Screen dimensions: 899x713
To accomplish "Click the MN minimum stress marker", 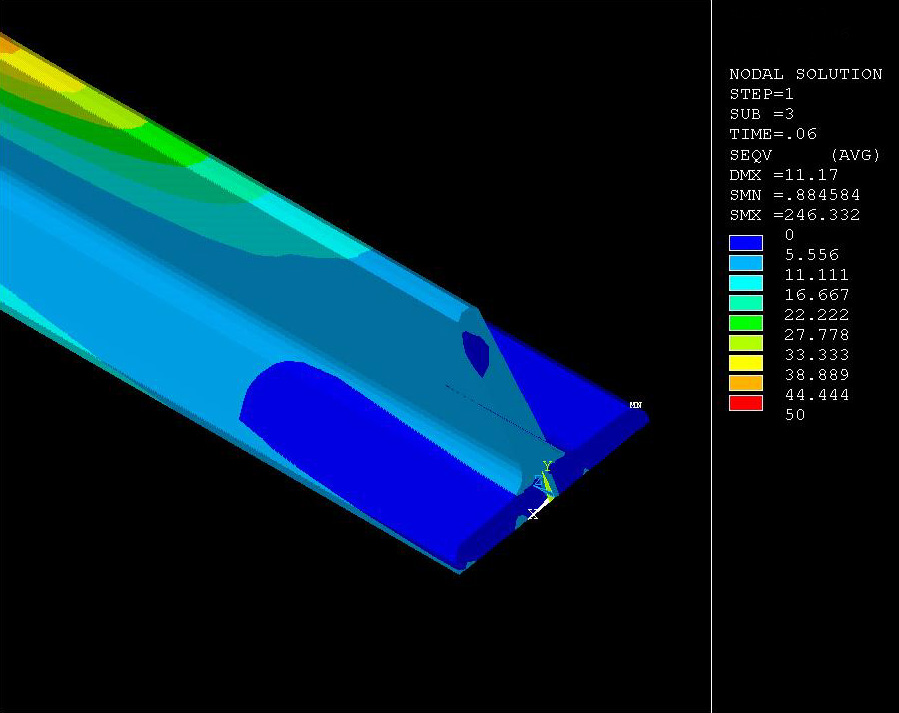I will click(635, 405).
